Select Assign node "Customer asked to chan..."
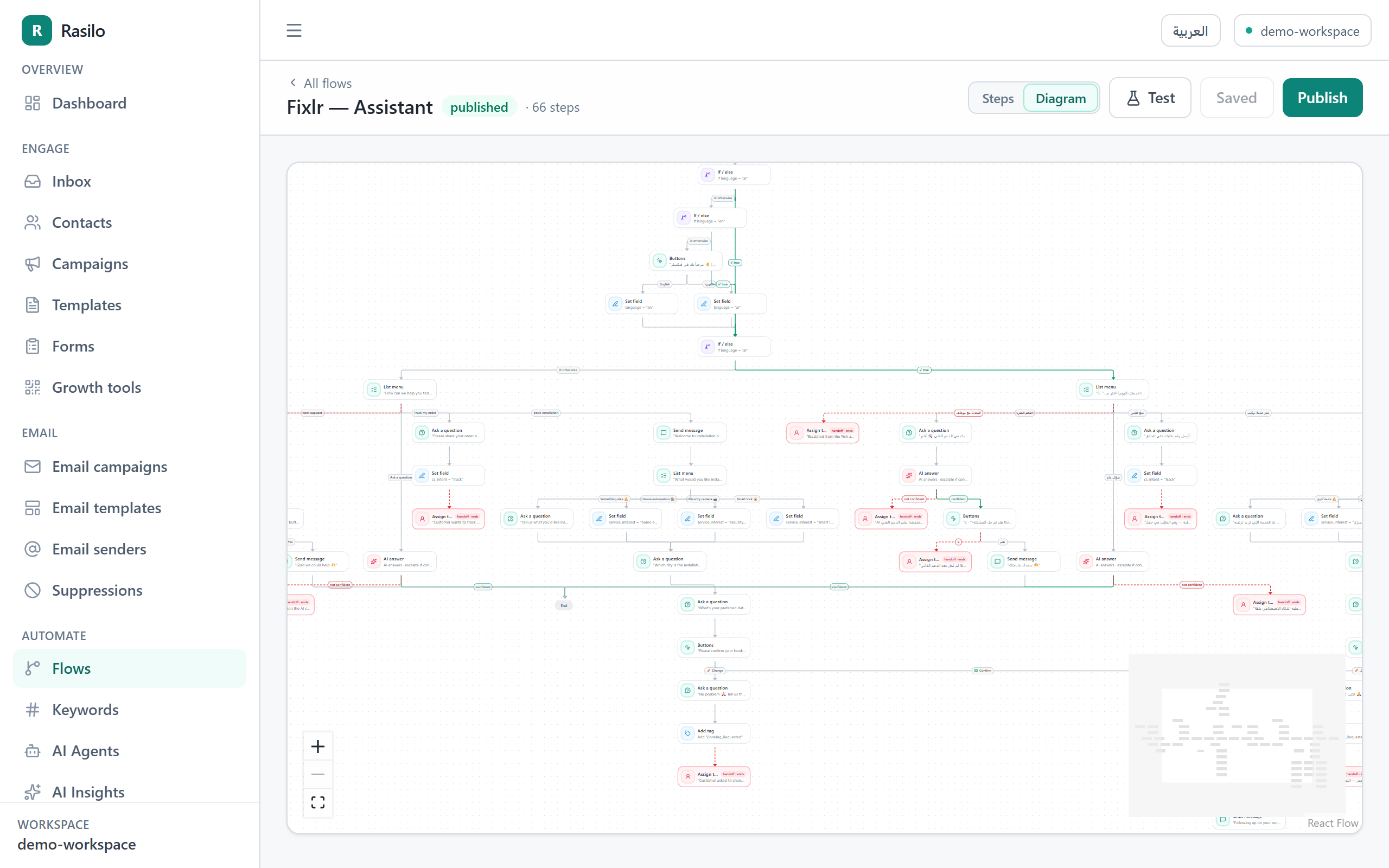Screen dimensions: 1389x868 coord(714,777)
